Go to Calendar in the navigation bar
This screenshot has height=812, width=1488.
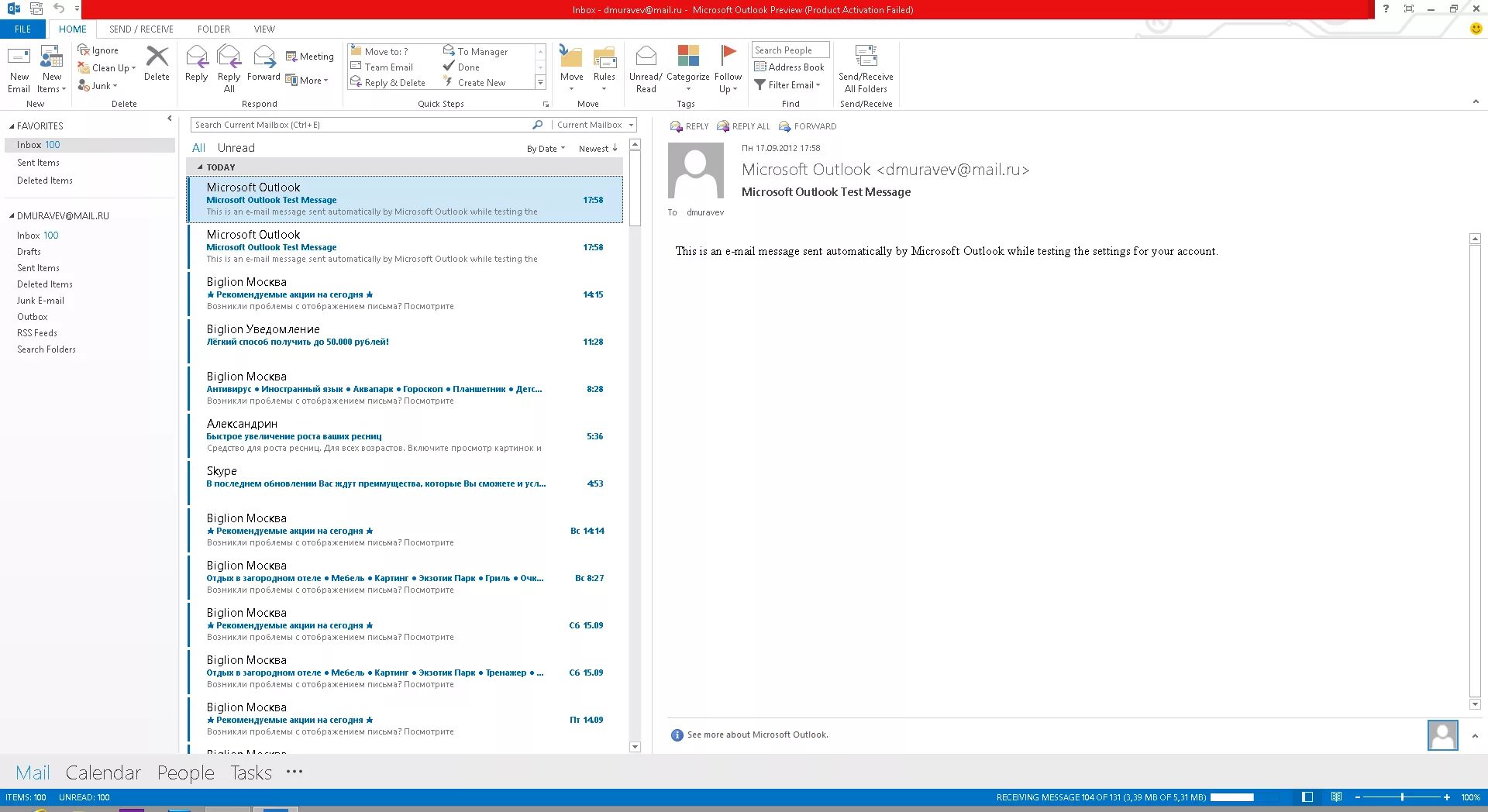coord(103,772)
